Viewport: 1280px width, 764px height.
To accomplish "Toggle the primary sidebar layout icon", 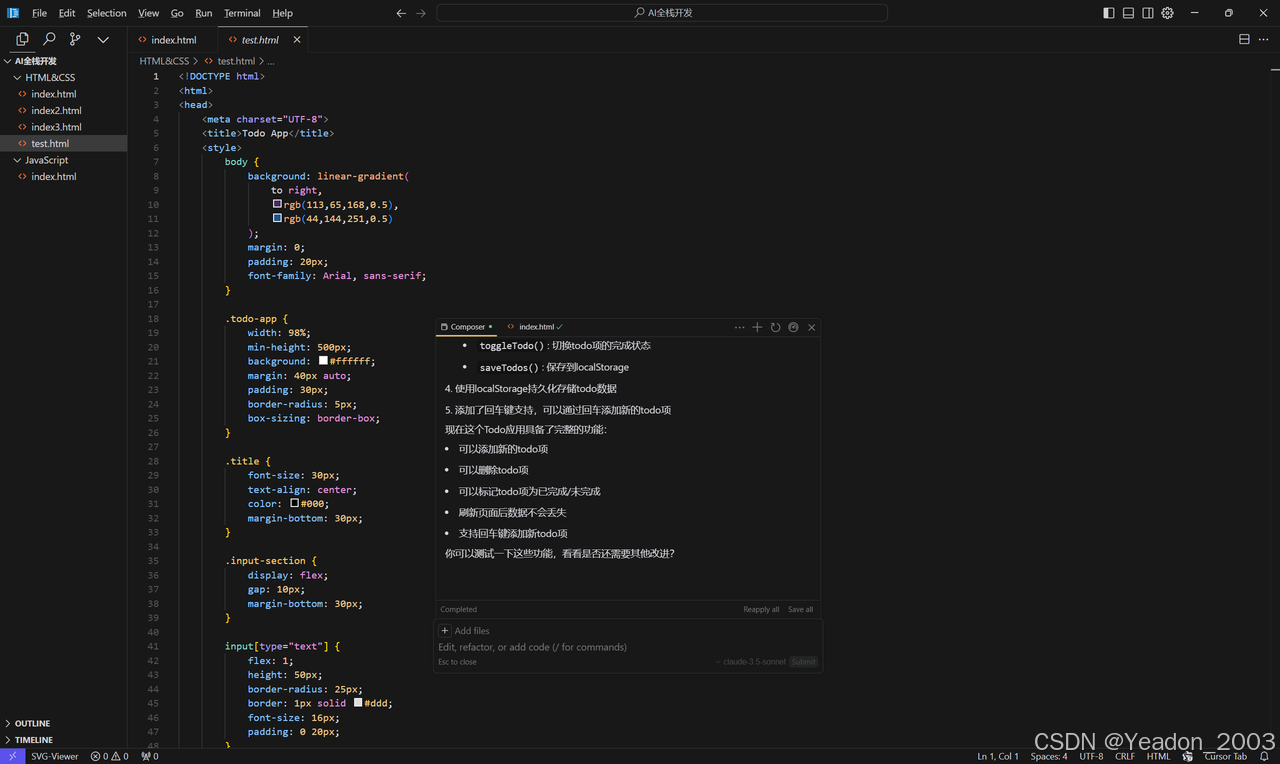I will (x=1109, y=13).
